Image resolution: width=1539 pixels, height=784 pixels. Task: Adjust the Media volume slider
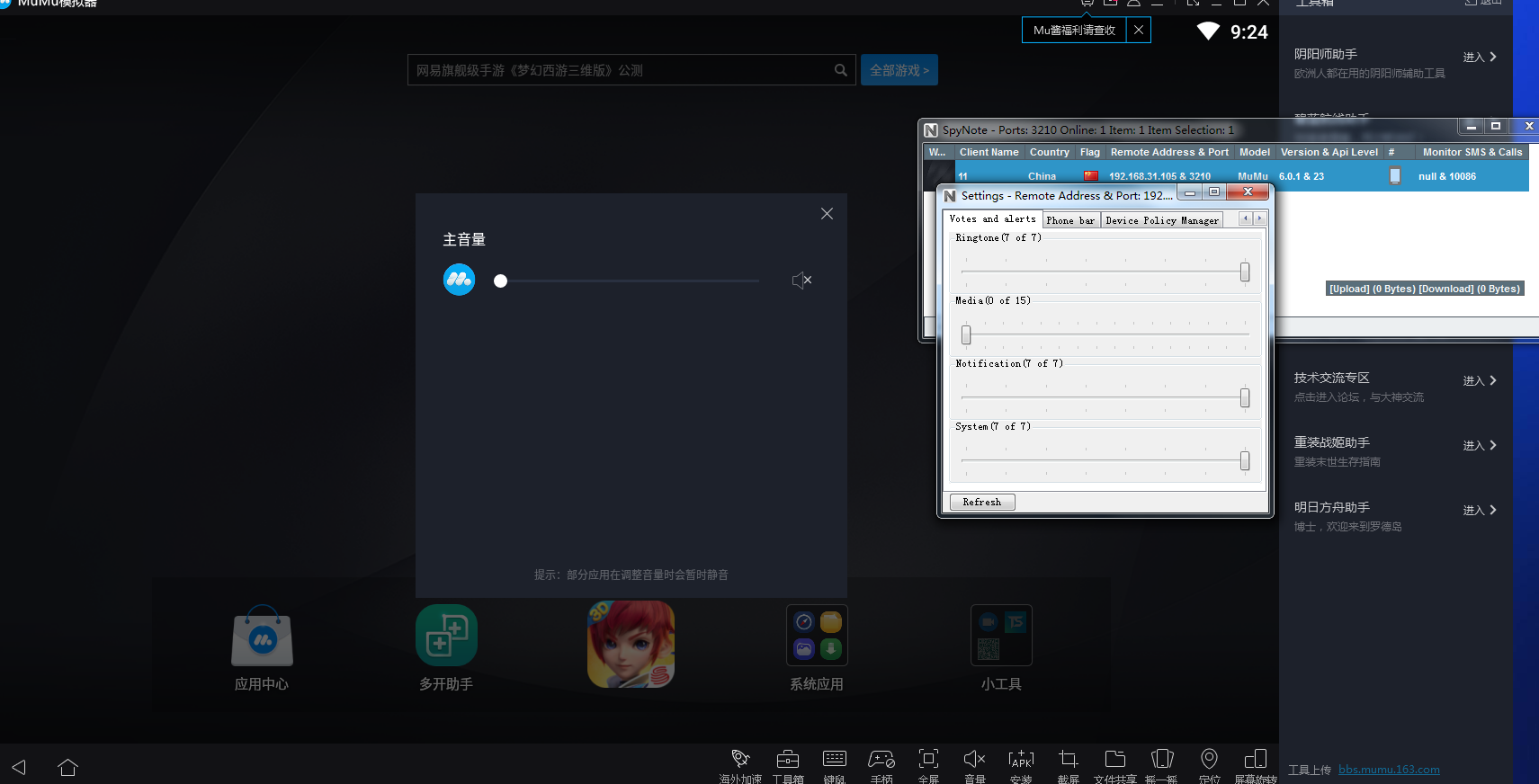1105,334
